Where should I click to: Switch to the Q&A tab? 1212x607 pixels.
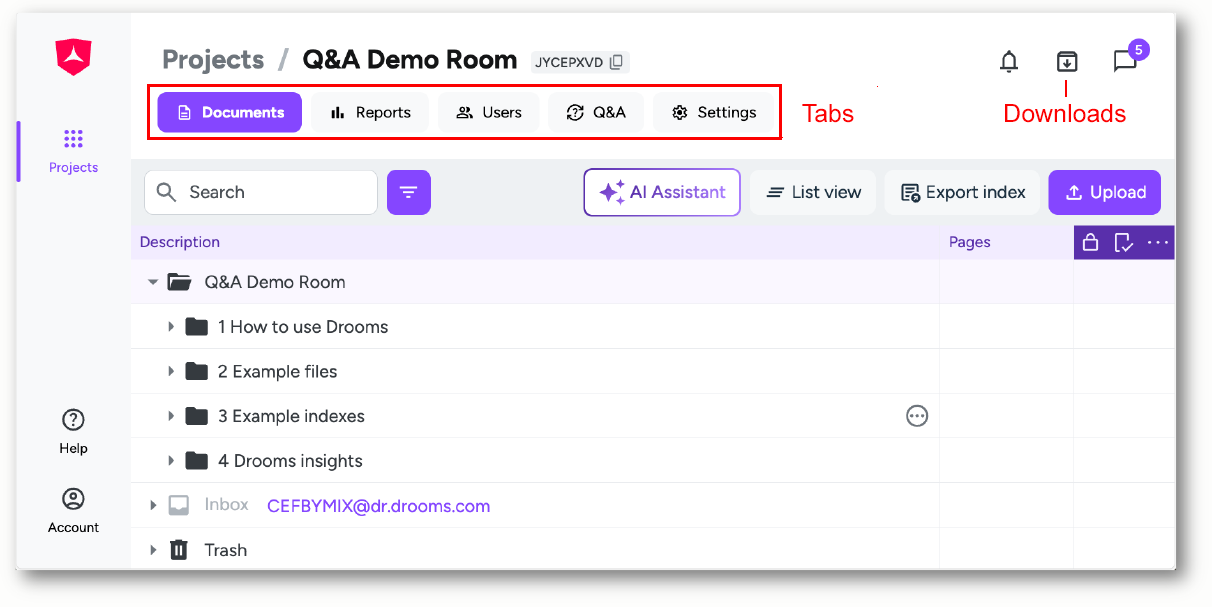click(x=596, y=112)
